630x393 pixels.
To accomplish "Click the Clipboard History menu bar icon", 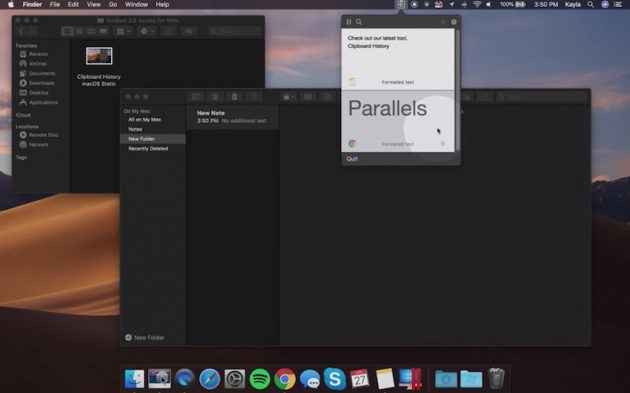I will (x=401, y=4).
